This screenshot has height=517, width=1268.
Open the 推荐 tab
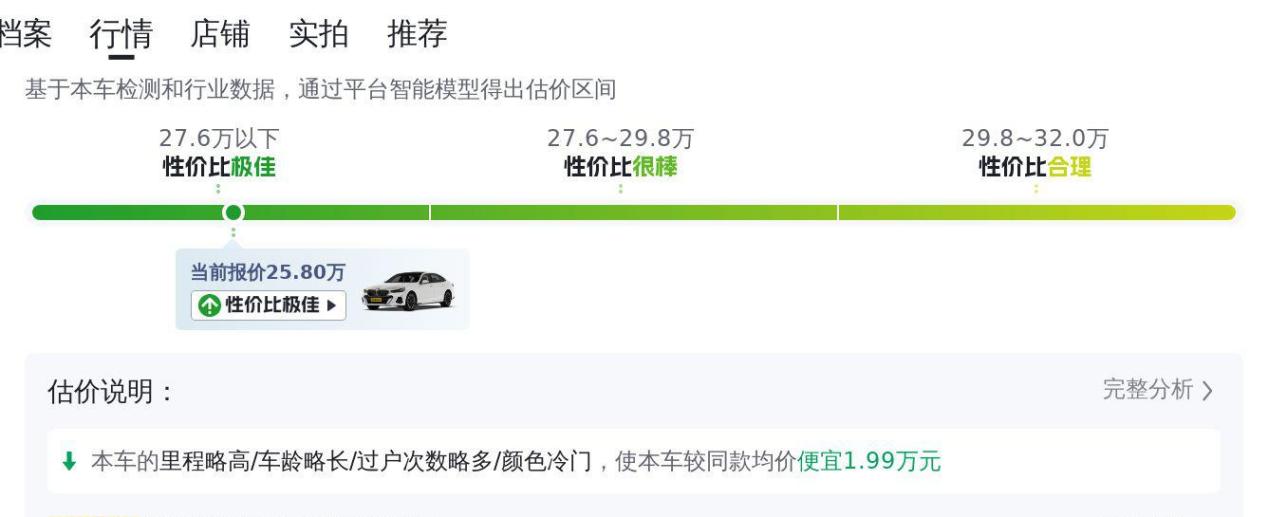point(417,34)
